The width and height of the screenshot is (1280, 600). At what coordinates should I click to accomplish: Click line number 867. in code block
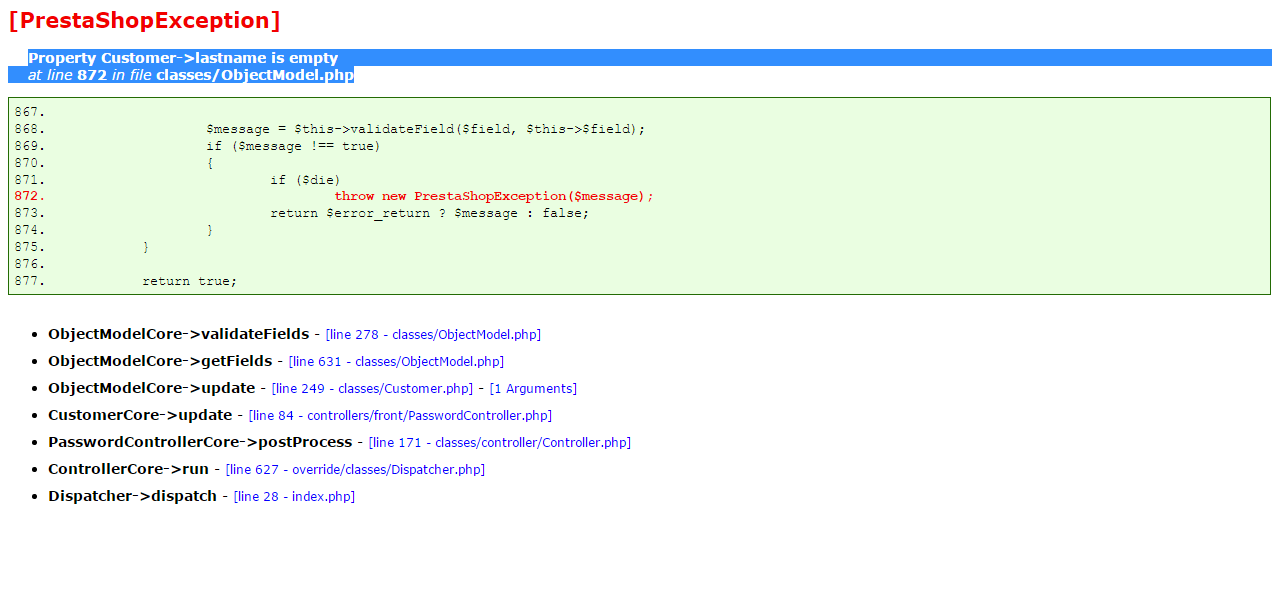[x=30, y=112]
